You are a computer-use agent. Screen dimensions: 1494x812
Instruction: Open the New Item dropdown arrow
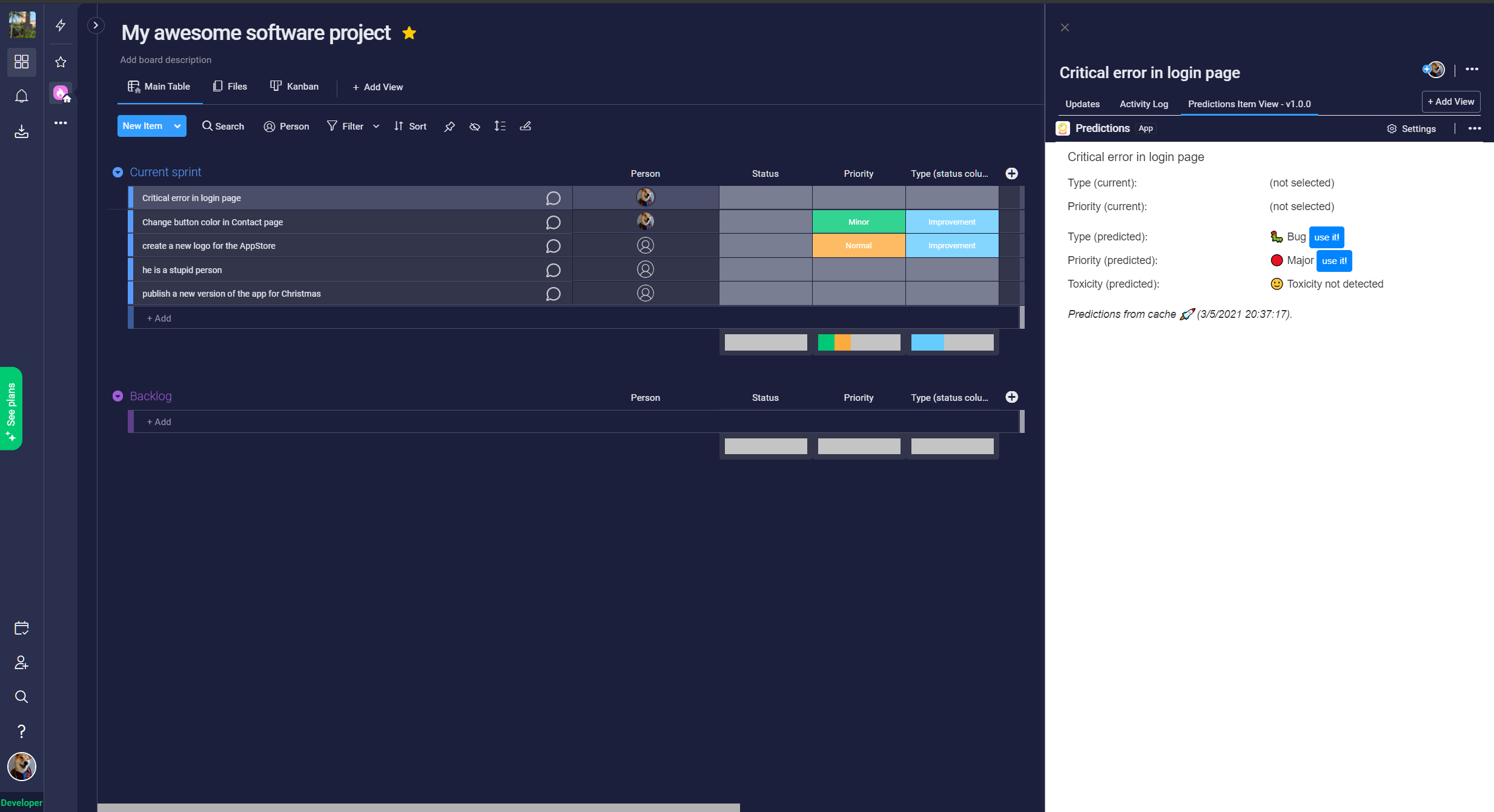(x=177, y=126)
